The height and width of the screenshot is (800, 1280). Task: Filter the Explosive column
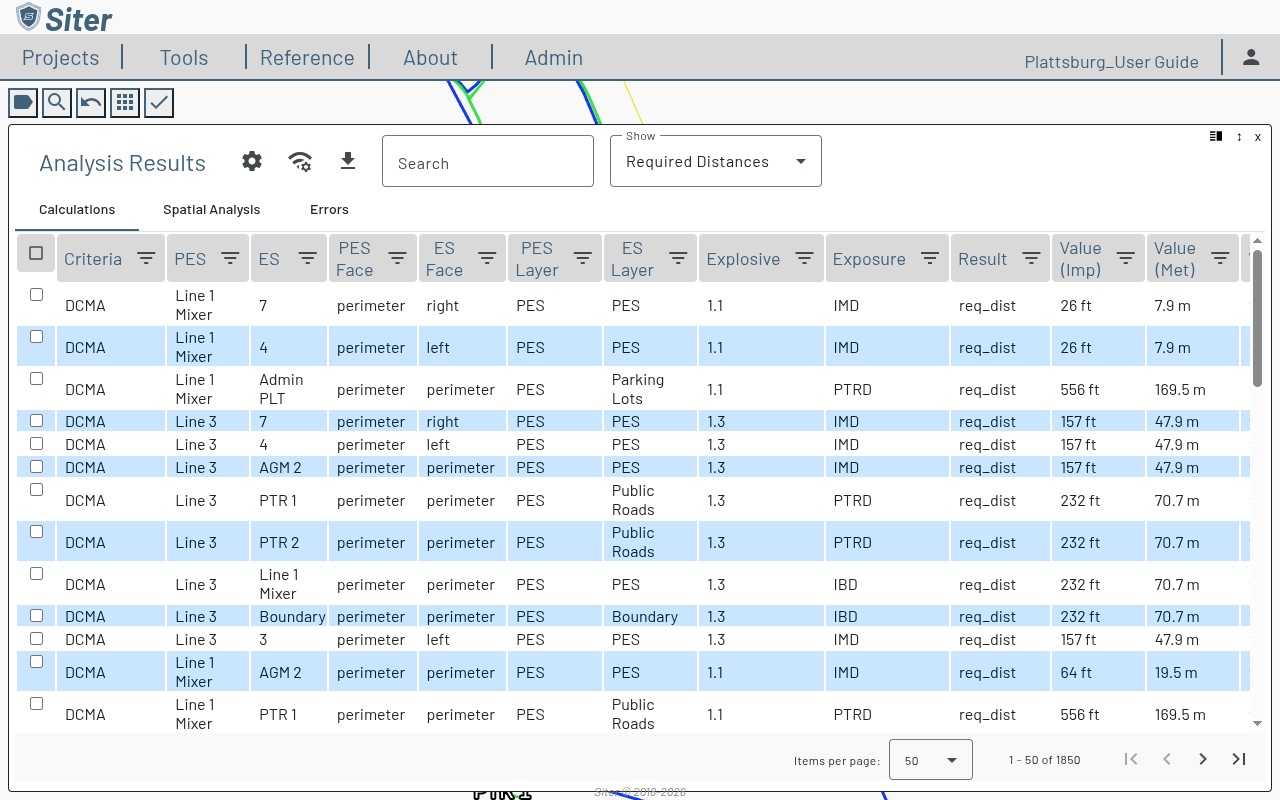[x=804, y=258]
